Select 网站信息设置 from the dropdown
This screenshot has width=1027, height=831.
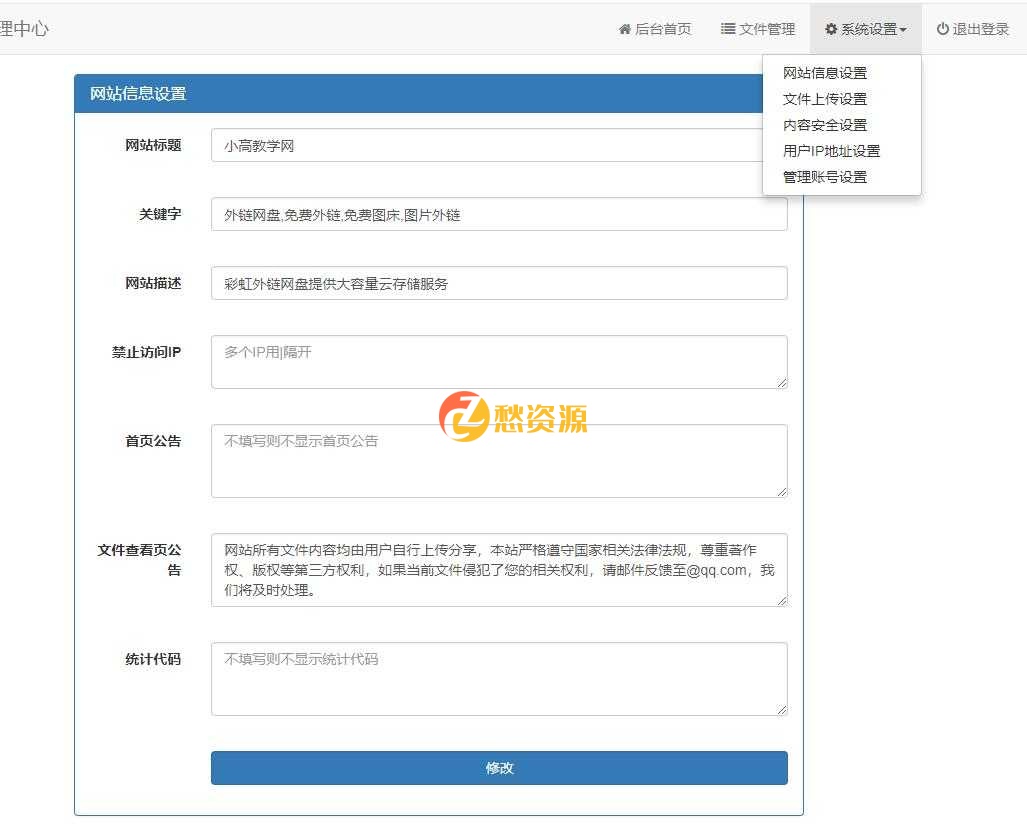tap(824, 73)
